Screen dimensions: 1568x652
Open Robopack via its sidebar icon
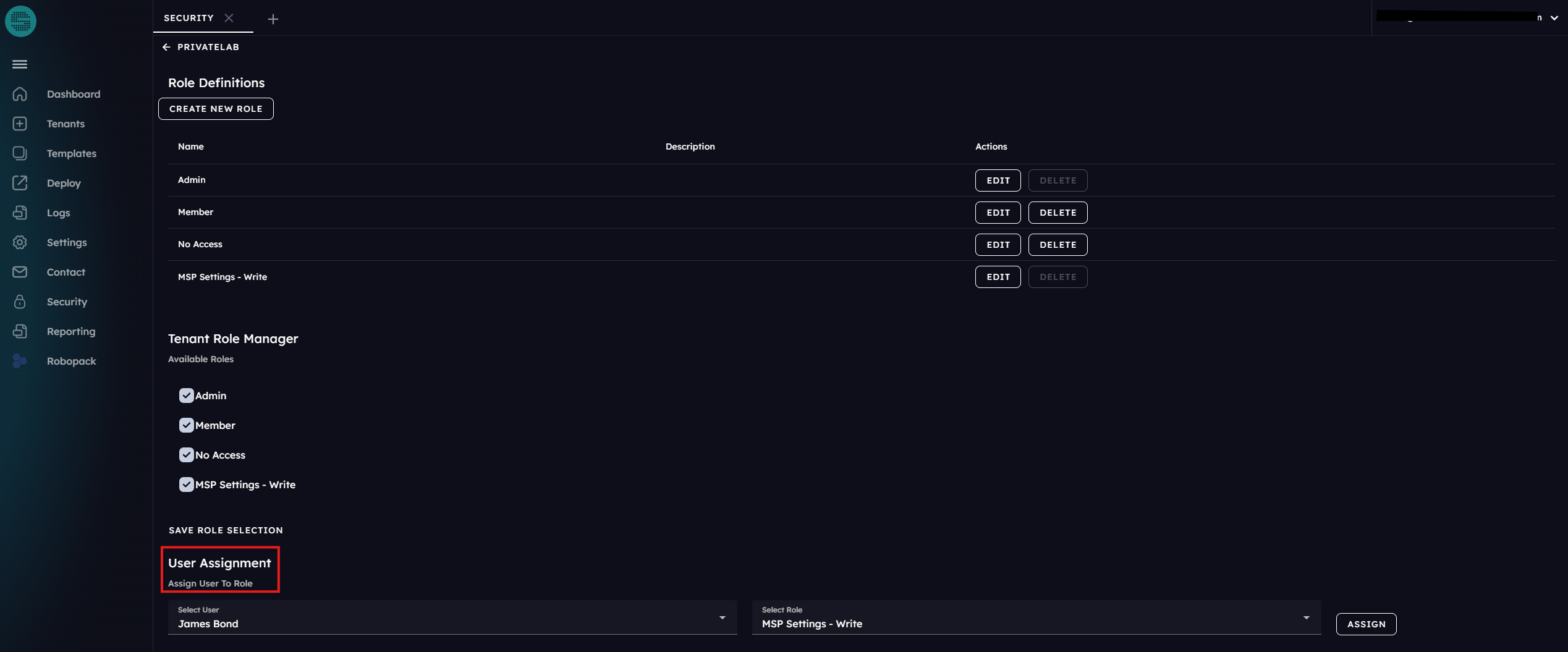(x=20, y=361)
